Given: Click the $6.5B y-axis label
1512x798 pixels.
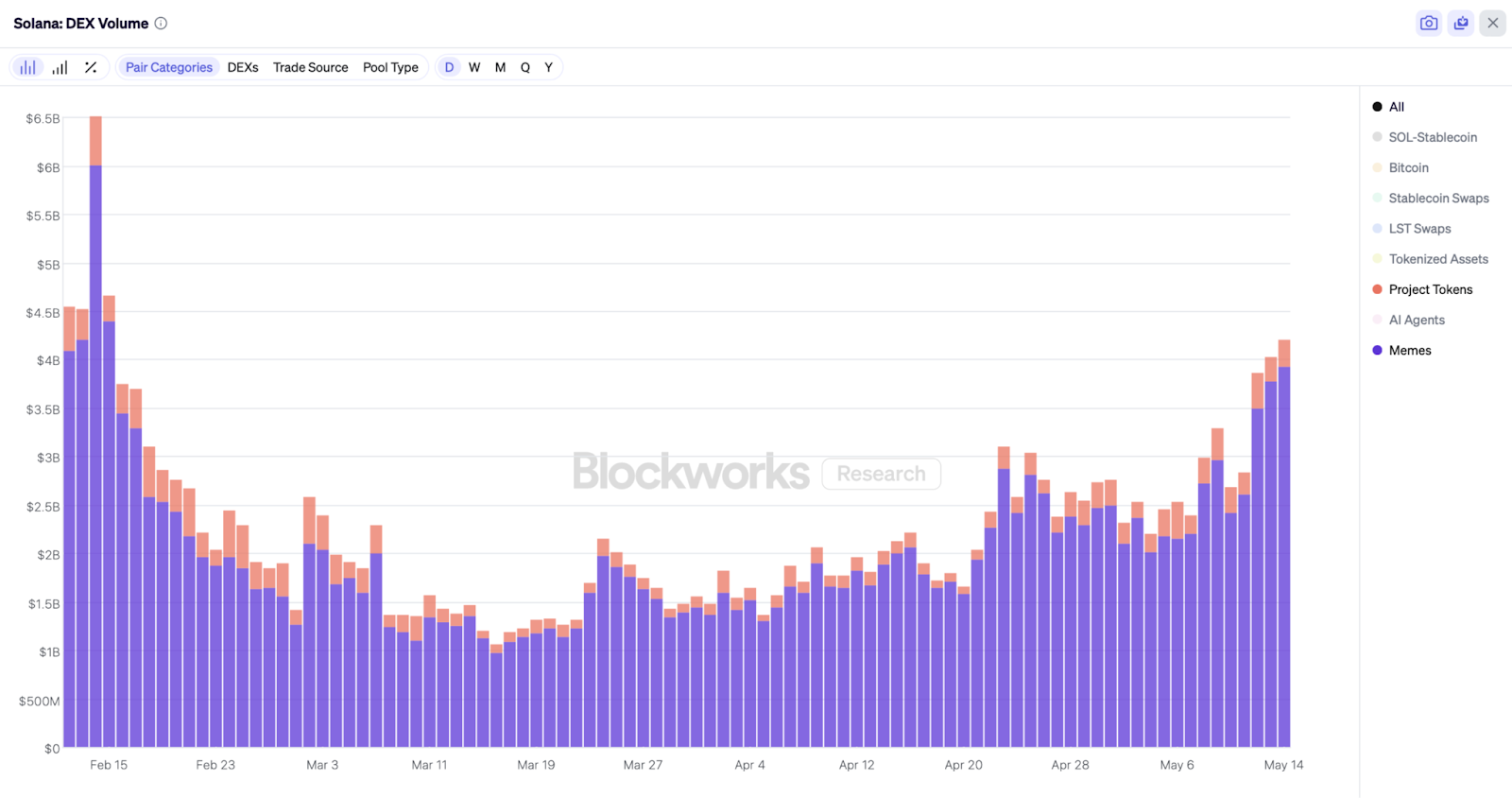Looking at the screenshot, I should coord(43,119).
